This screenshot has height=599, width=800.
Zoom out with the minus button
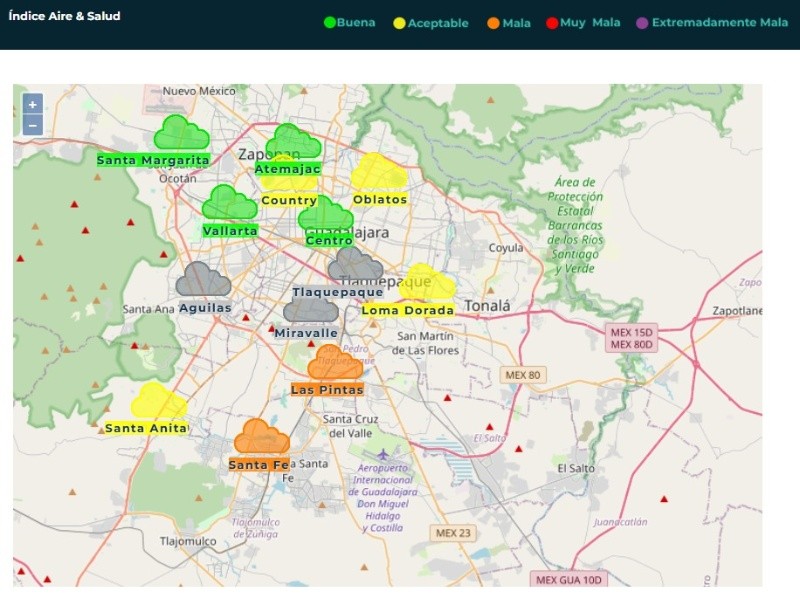(x=33, y=125)
